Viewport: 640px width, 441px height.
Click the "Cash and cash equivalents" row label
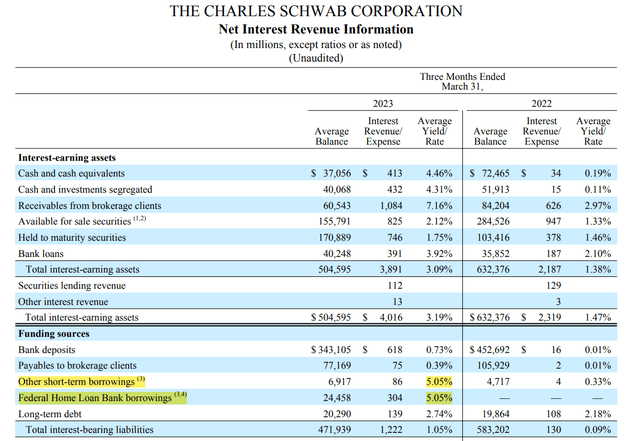click(x=71, y=174)
